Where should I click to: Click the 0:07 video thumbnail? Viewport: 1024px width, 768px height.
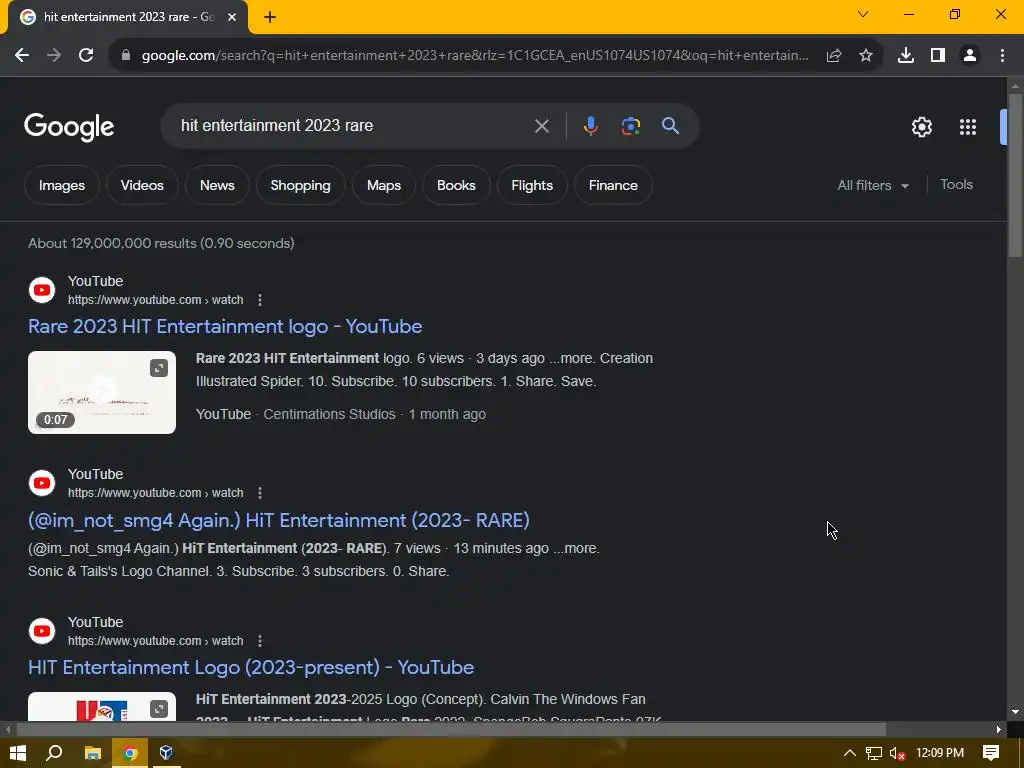point(102,392)
